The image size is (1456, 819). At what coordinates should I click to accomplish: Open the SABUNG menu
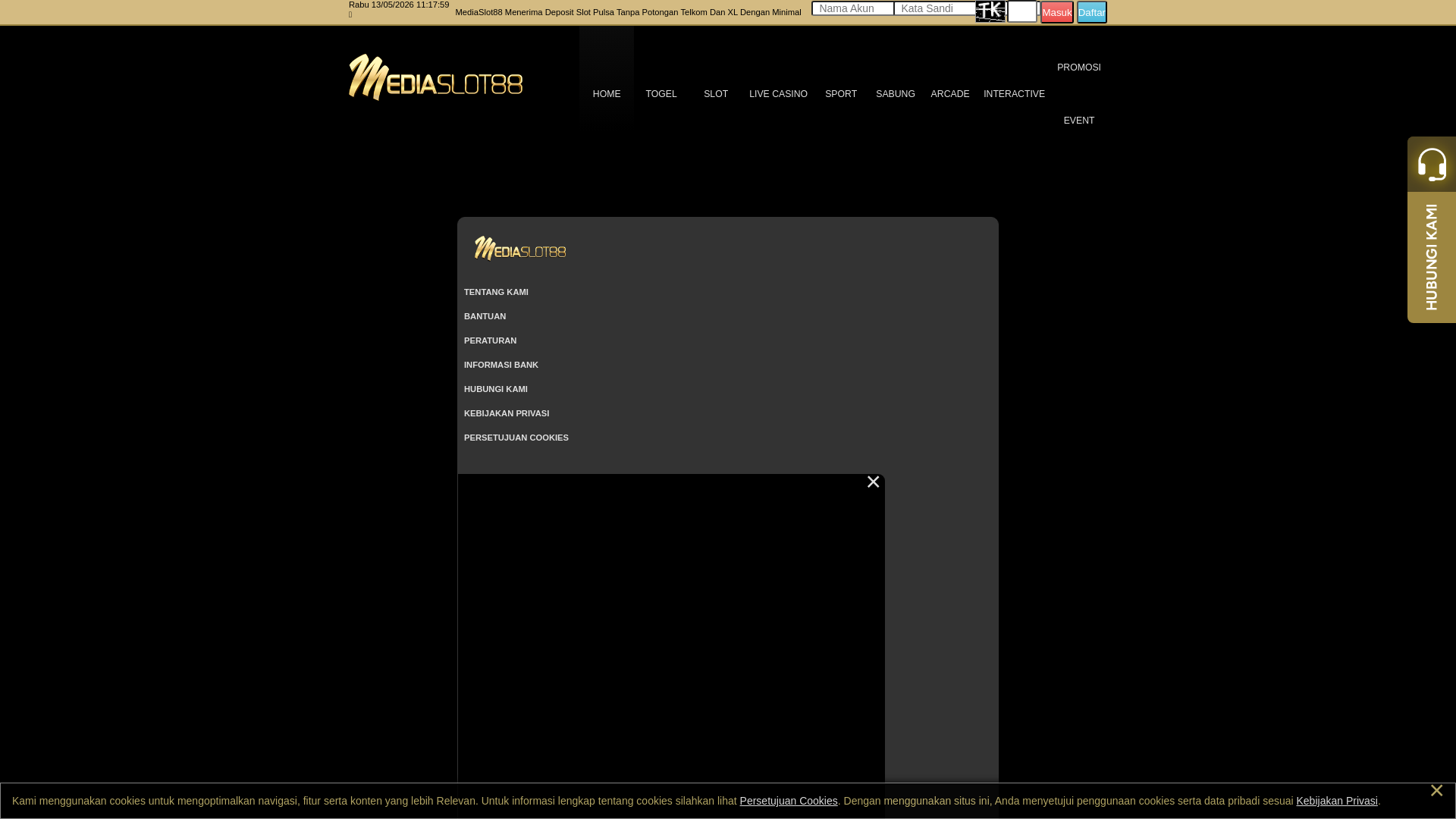tap(896, 94)
